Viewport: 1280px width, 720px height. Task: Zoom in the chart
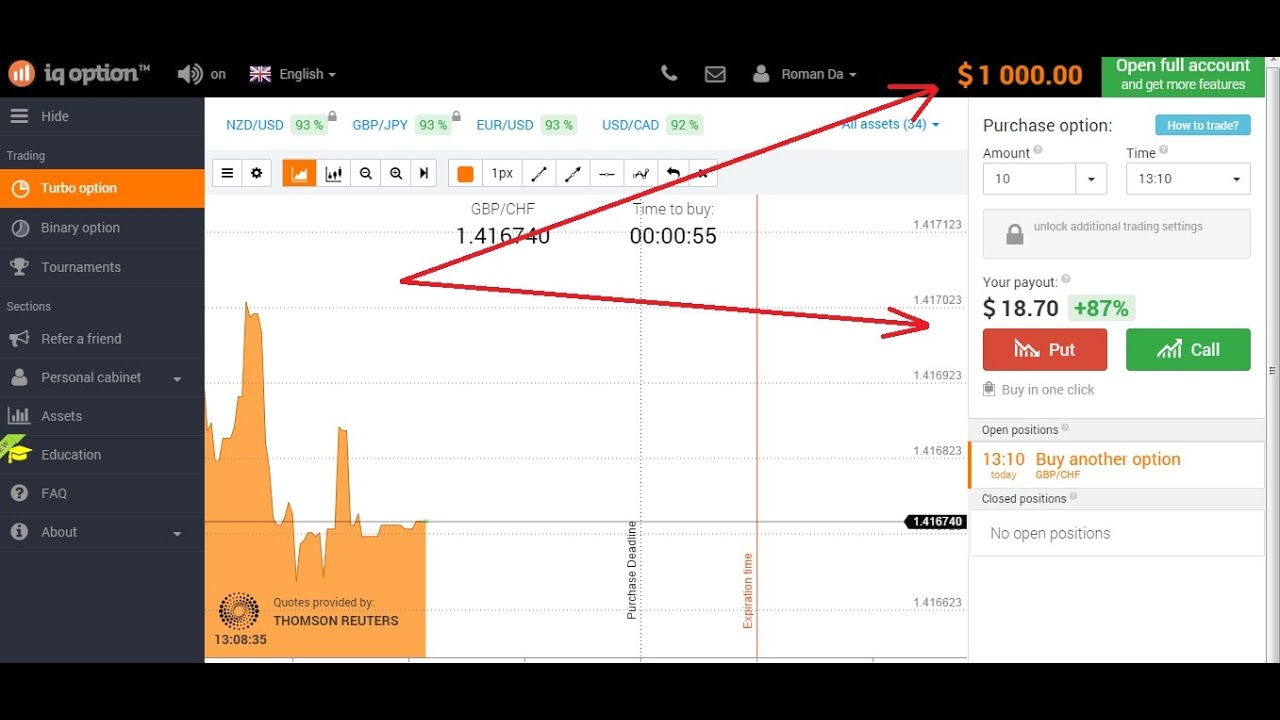pos(396,173)
